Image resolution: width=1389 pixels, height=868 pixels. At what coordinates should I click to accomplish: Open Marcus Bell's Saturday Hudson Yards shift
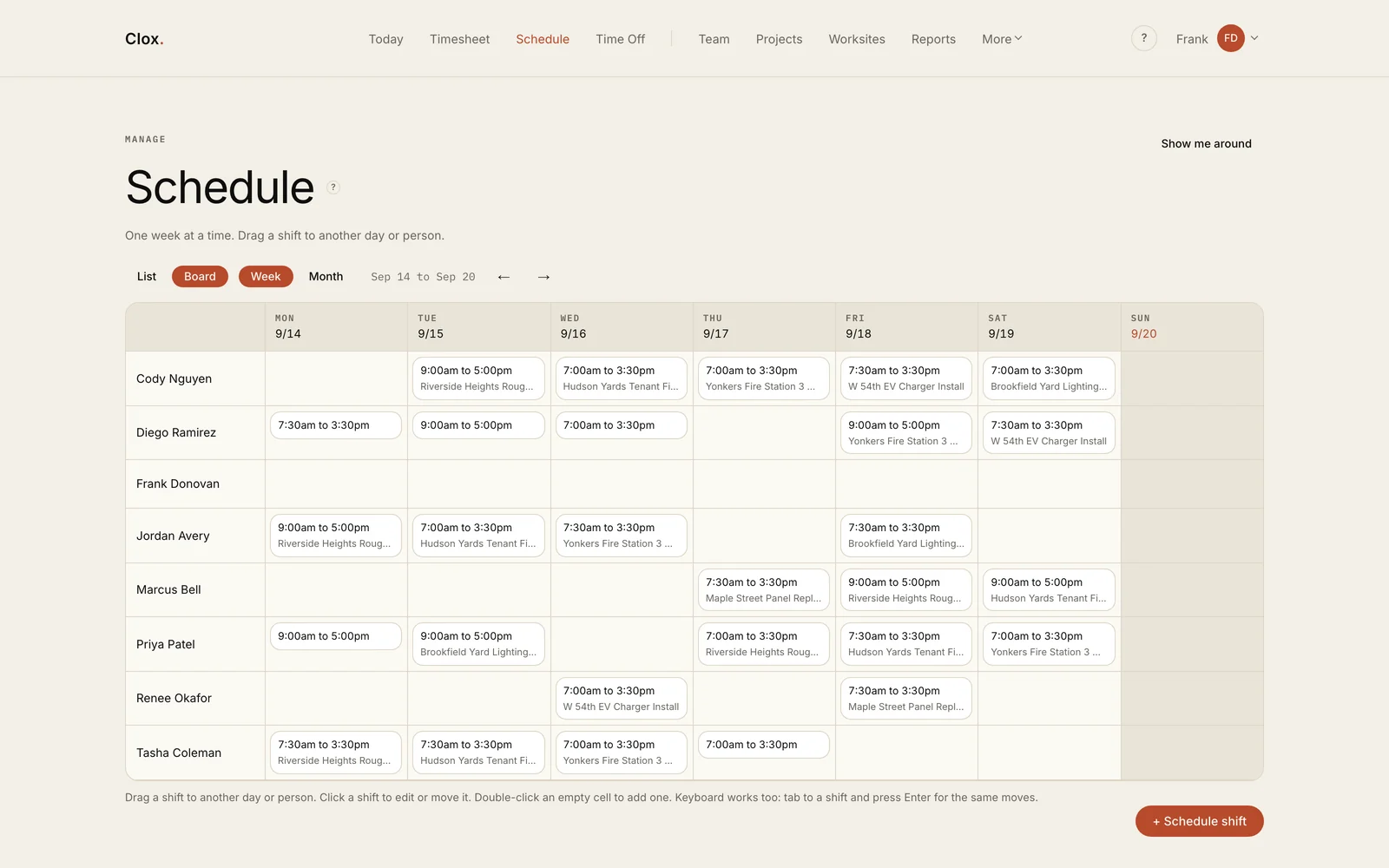(1049, 590)
